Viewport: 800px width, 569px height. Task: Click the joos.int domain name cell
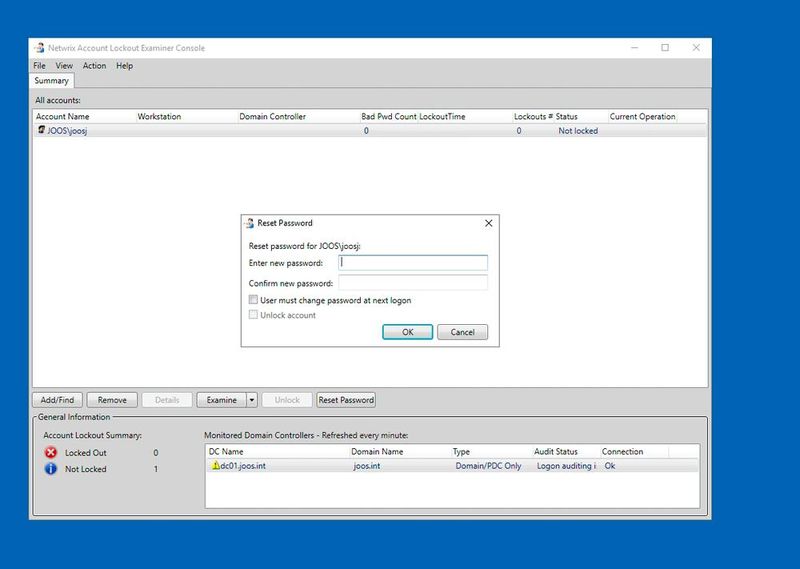366,465
